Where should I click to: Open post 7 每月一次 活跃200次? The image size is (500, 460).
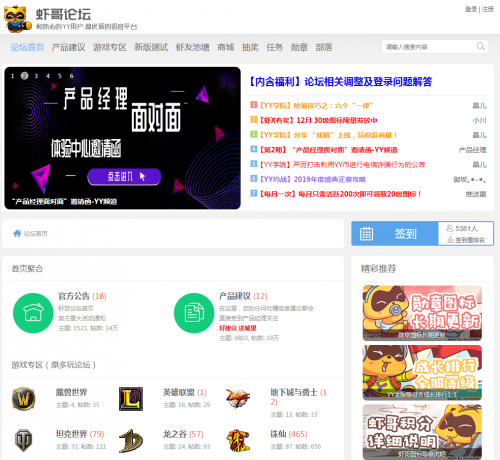tap(340, 194)
